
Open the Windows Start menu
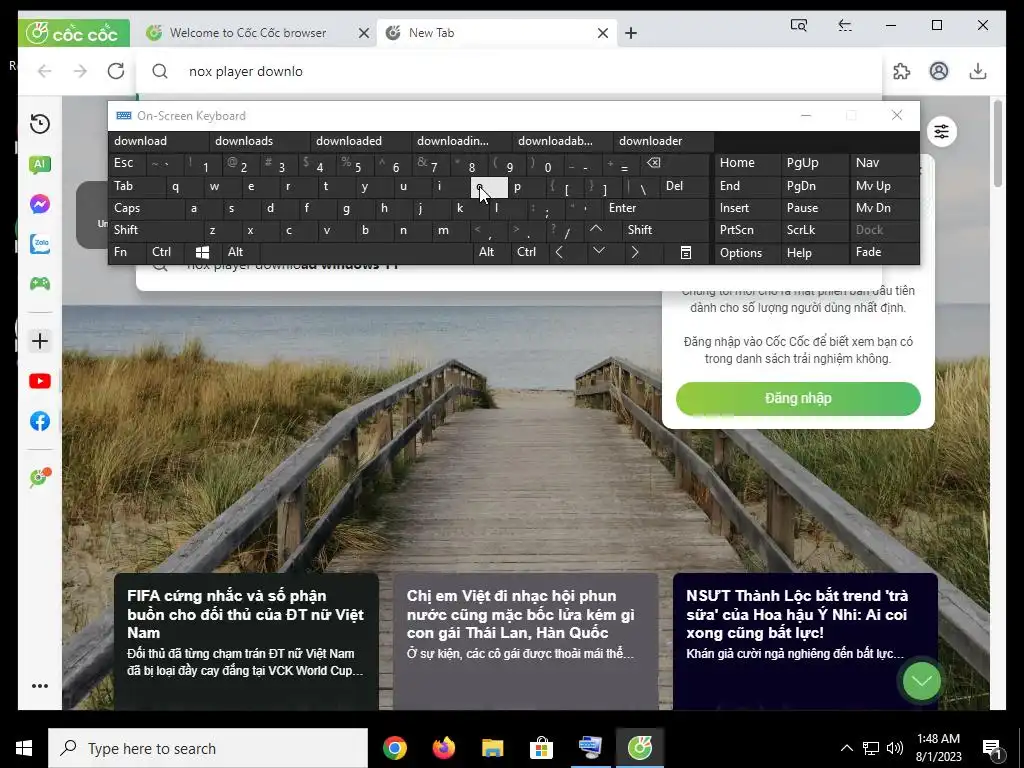tap(24, 748)
